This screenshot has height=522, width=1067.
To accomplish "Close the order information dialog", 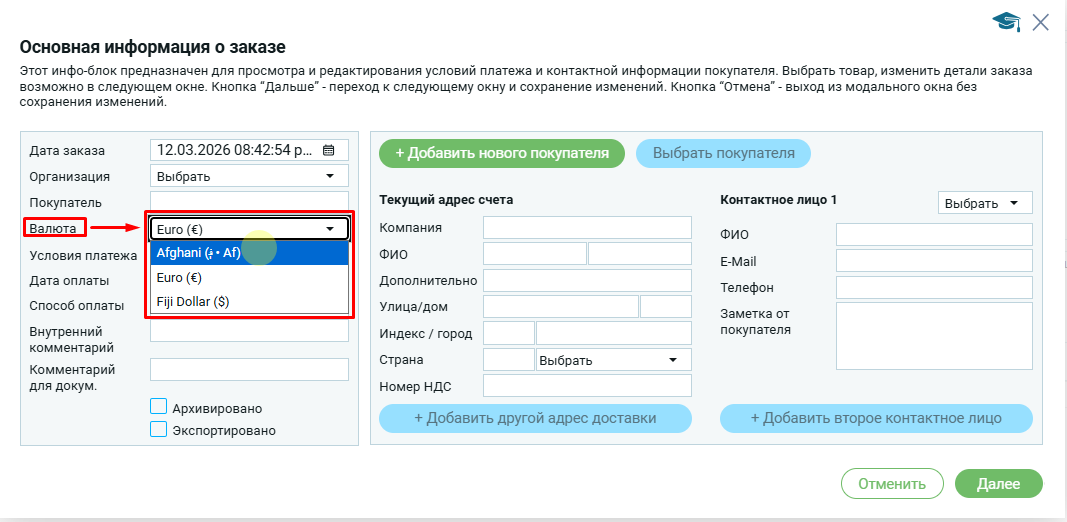I will (x=1041, y=22).
